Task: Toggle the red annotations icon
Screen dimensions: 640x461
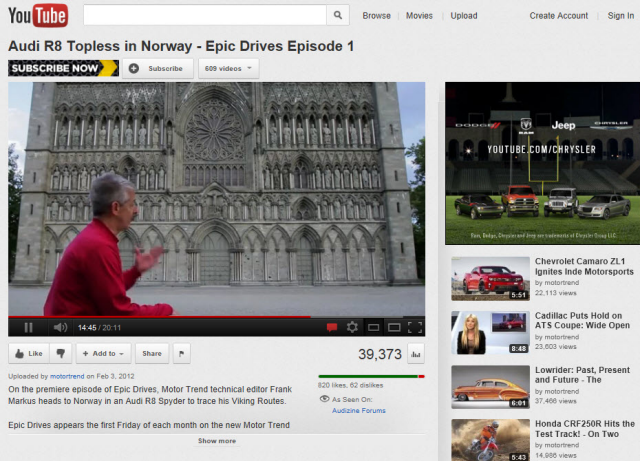Action: click(x=332, y=327)
